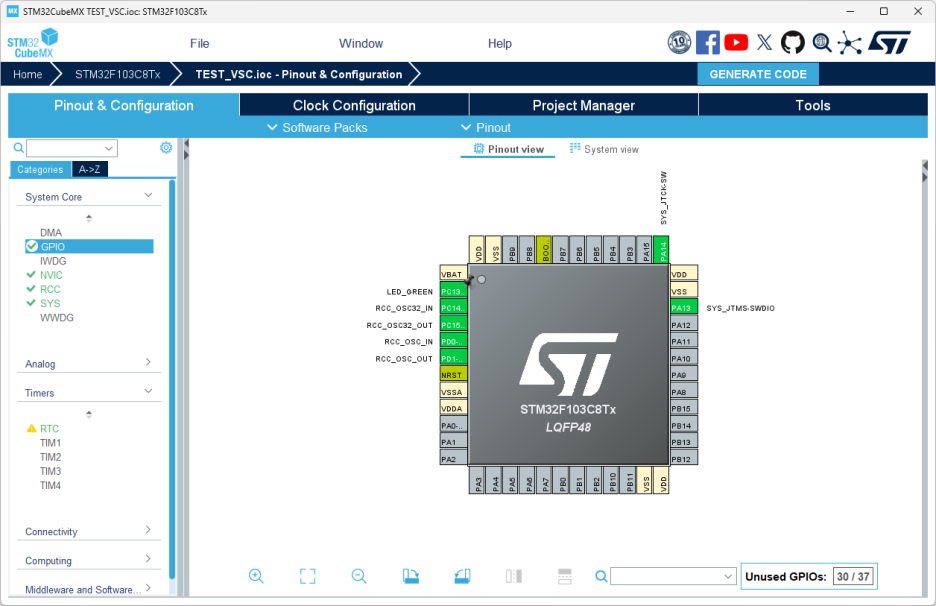Screen dimensions: 936x606
Task: Click the RTC warning triangle icon
Action: click(x=32, y=428)
